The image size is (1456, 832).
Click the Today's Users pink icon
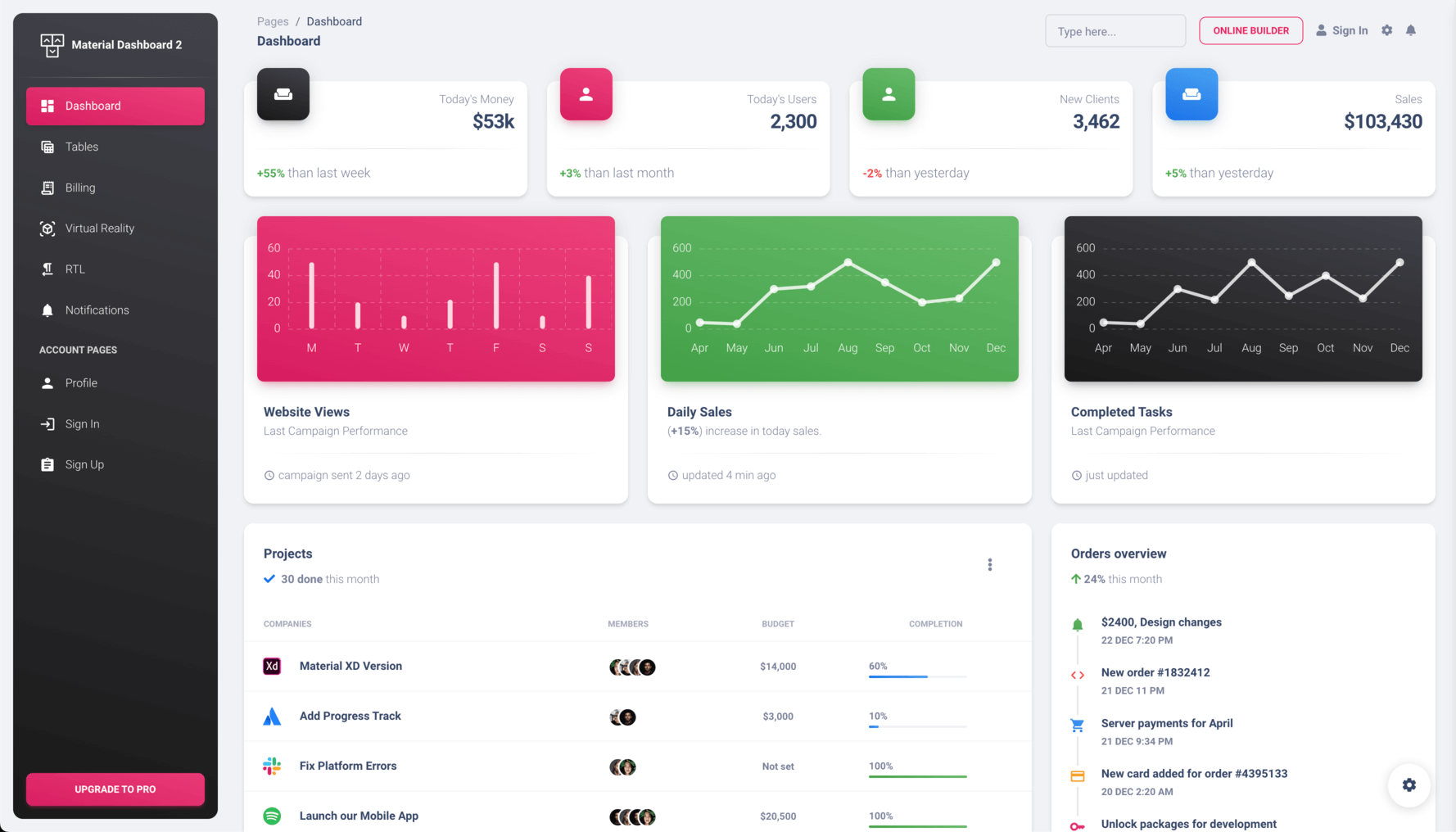click(x=586, y=94)
